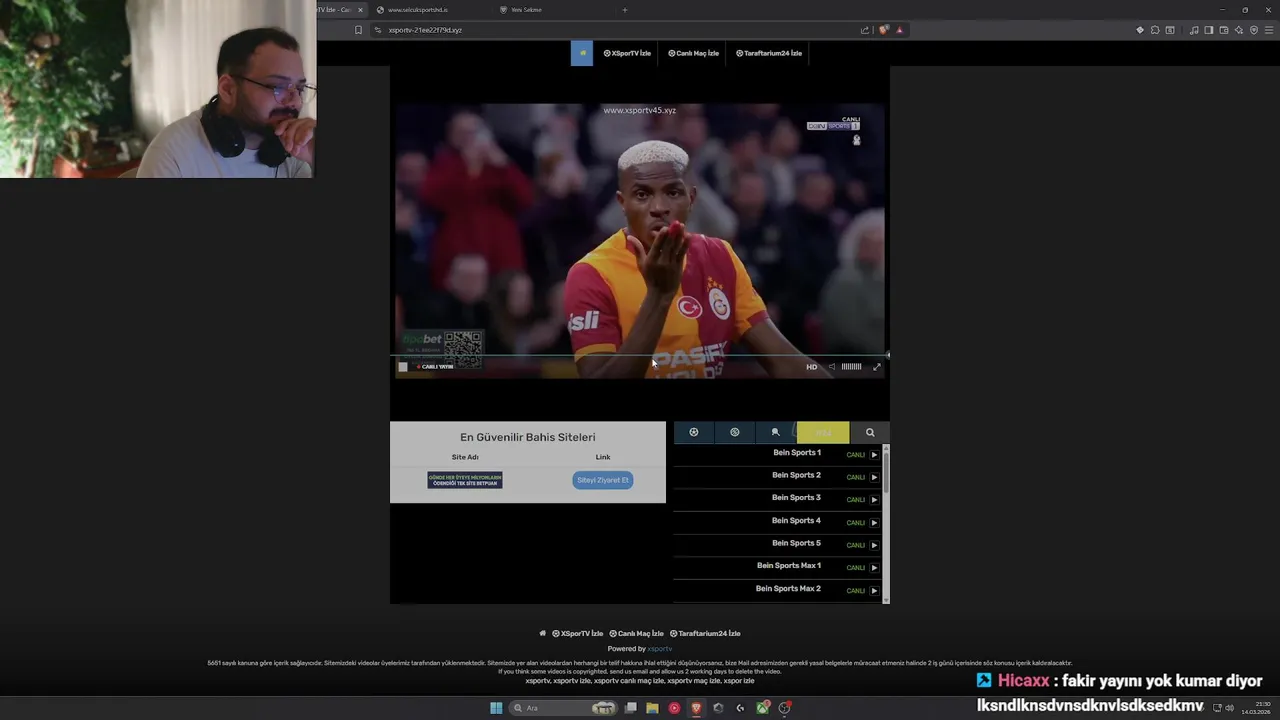Click the footer Taraftarium24 İzle link
The image size is (1280, 720).
tap(706, 633)
